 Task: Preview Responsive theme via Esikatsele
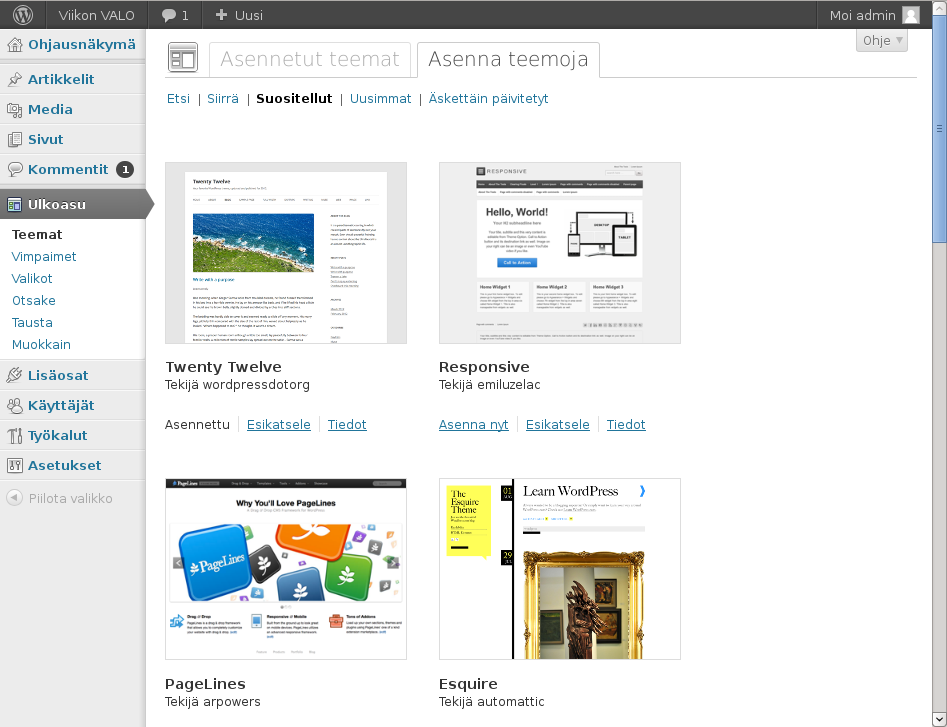coord(557,424)
